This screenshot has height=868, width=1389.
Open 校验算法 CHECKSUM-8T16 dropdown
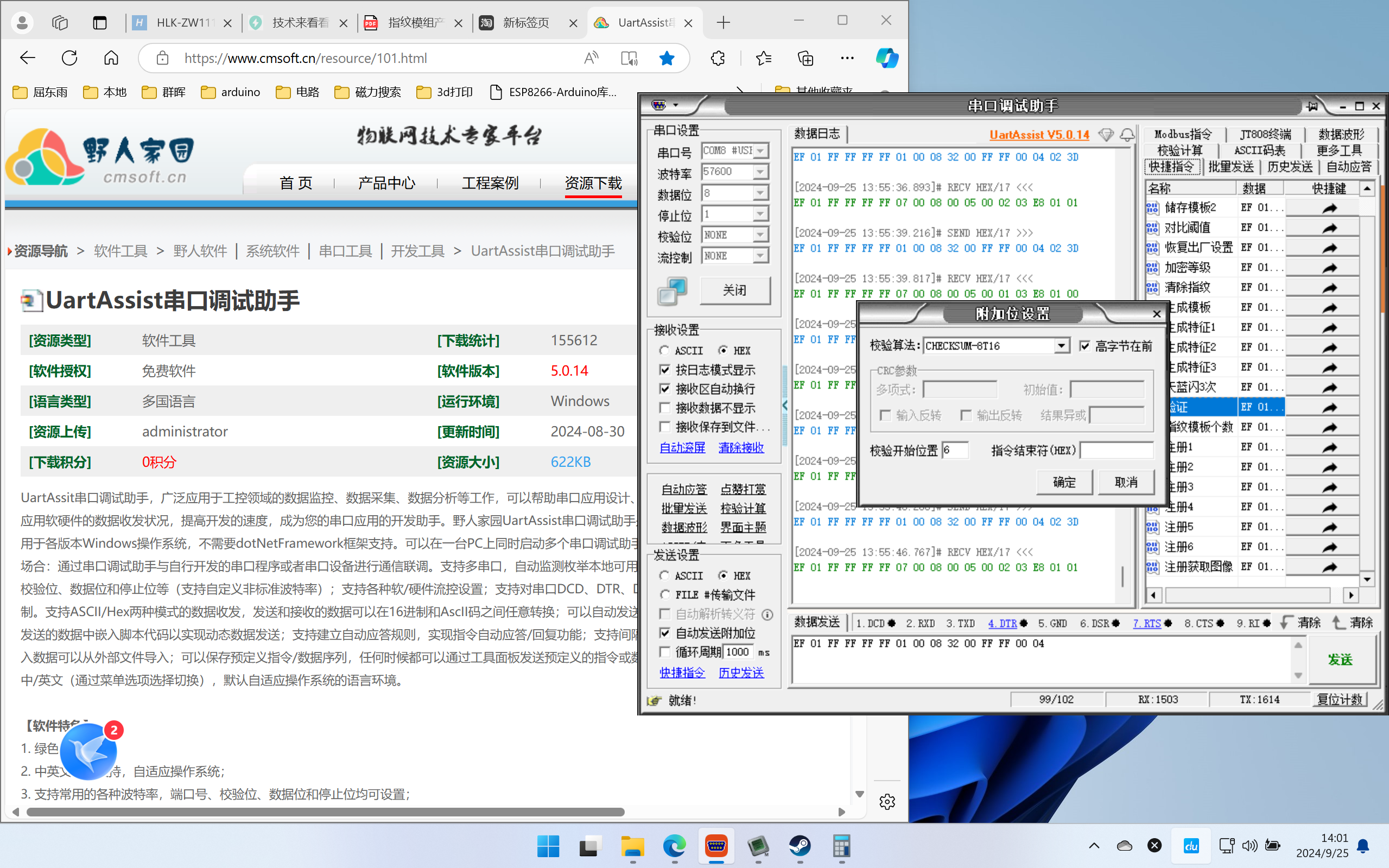click(x=1061, y=346)
